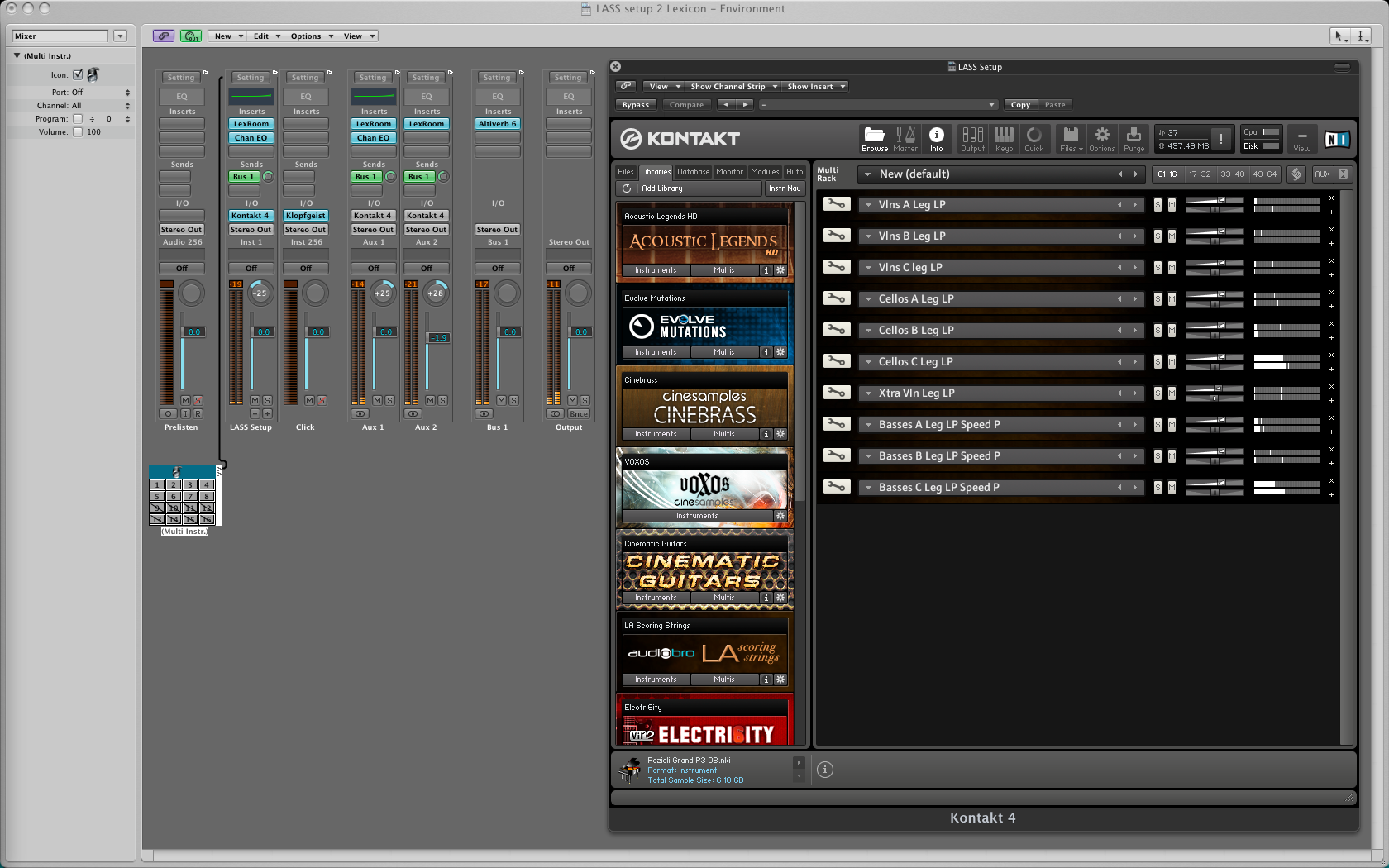The image size is (1389, 868).
Task: Open the Port selector stepper
Action: pos(127,93)
